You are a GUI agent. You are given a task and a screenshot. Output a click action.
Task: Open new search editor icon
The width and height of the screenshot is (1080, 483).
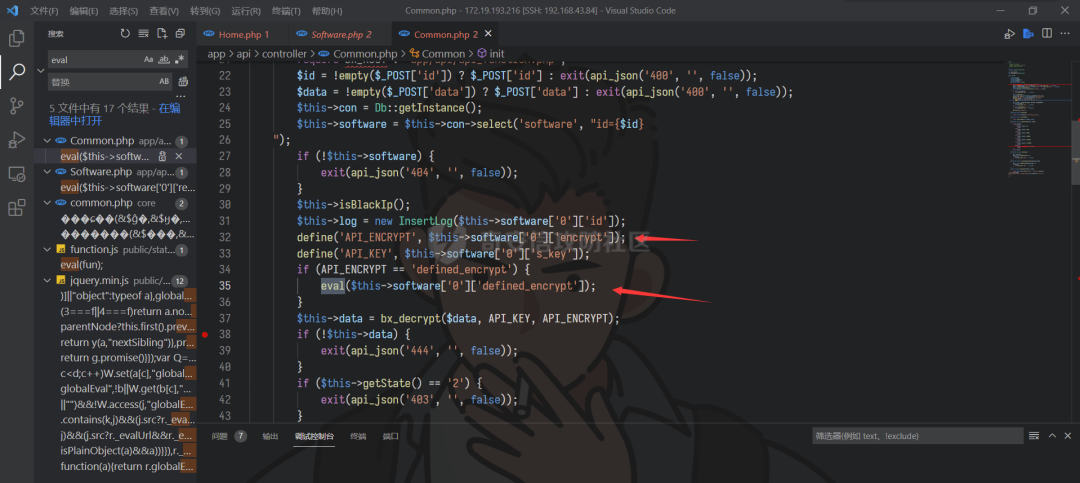(162, 33)
